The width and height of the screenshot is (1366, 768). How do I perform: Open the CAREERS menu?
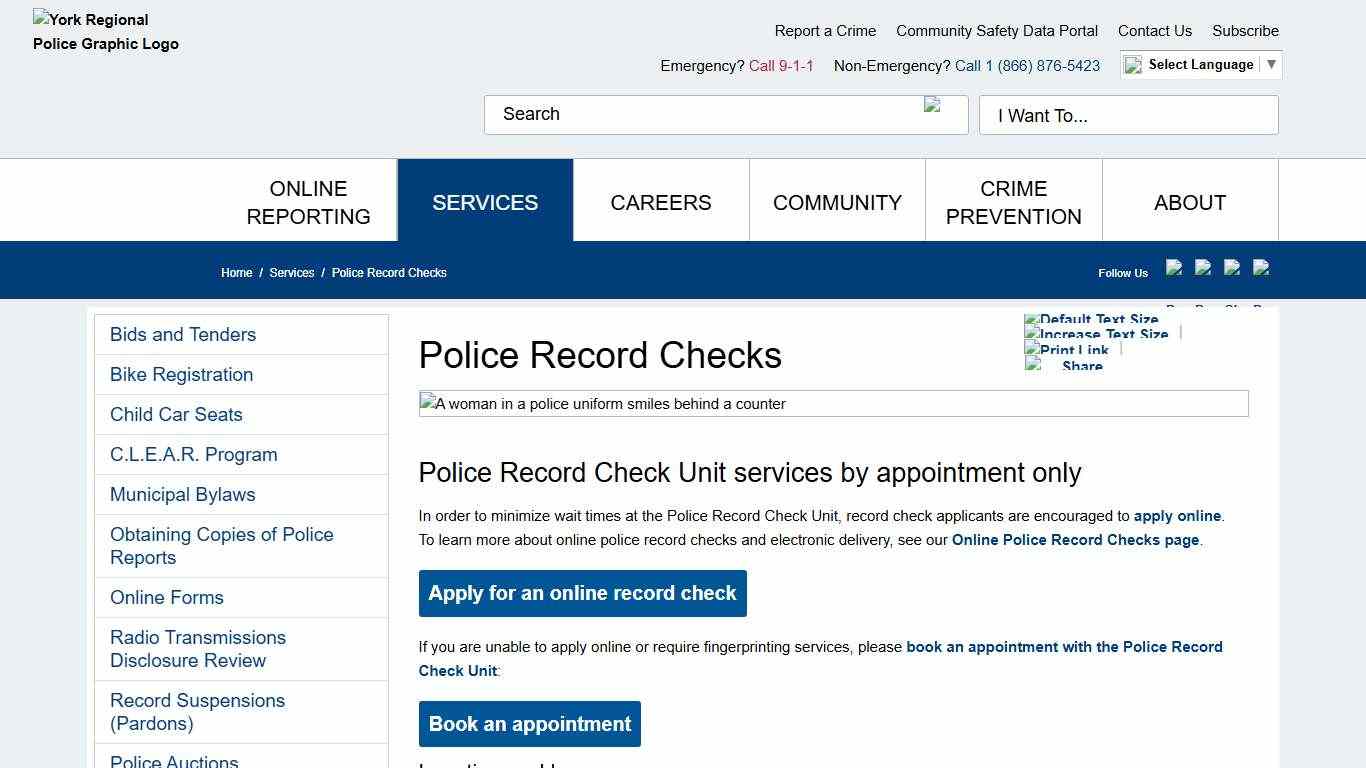point(660,202)
